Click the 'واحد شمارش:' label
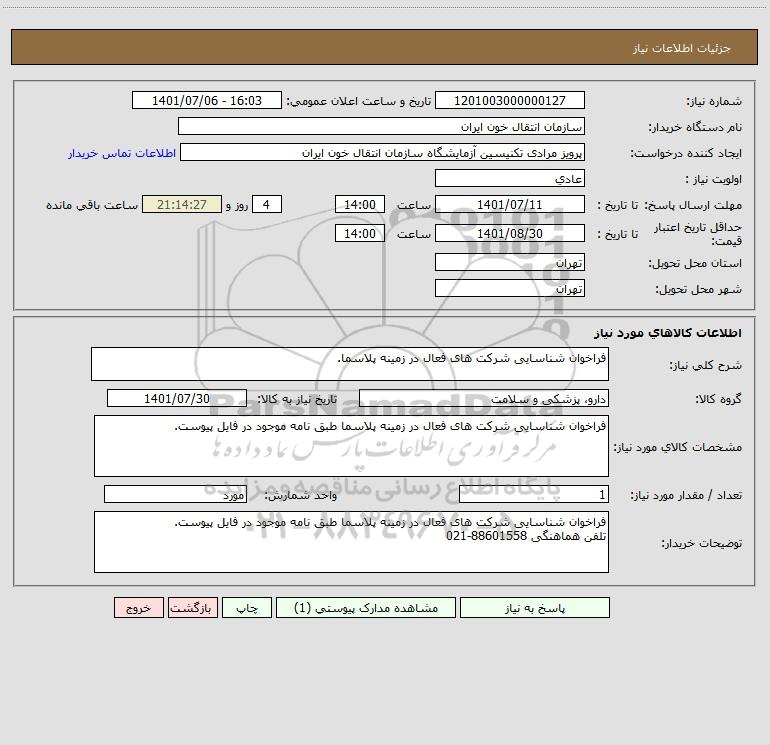The image size is (770, 745). (301, 495)
